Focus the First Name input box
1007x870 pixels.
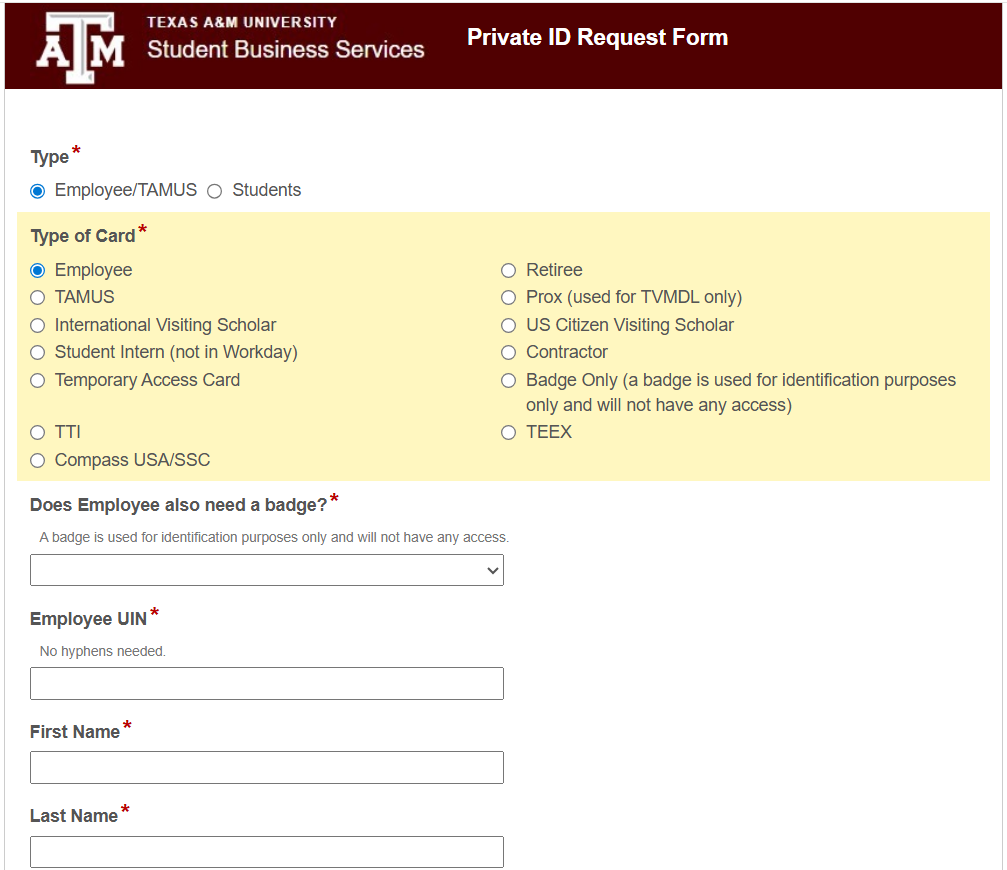click(267, 767)
